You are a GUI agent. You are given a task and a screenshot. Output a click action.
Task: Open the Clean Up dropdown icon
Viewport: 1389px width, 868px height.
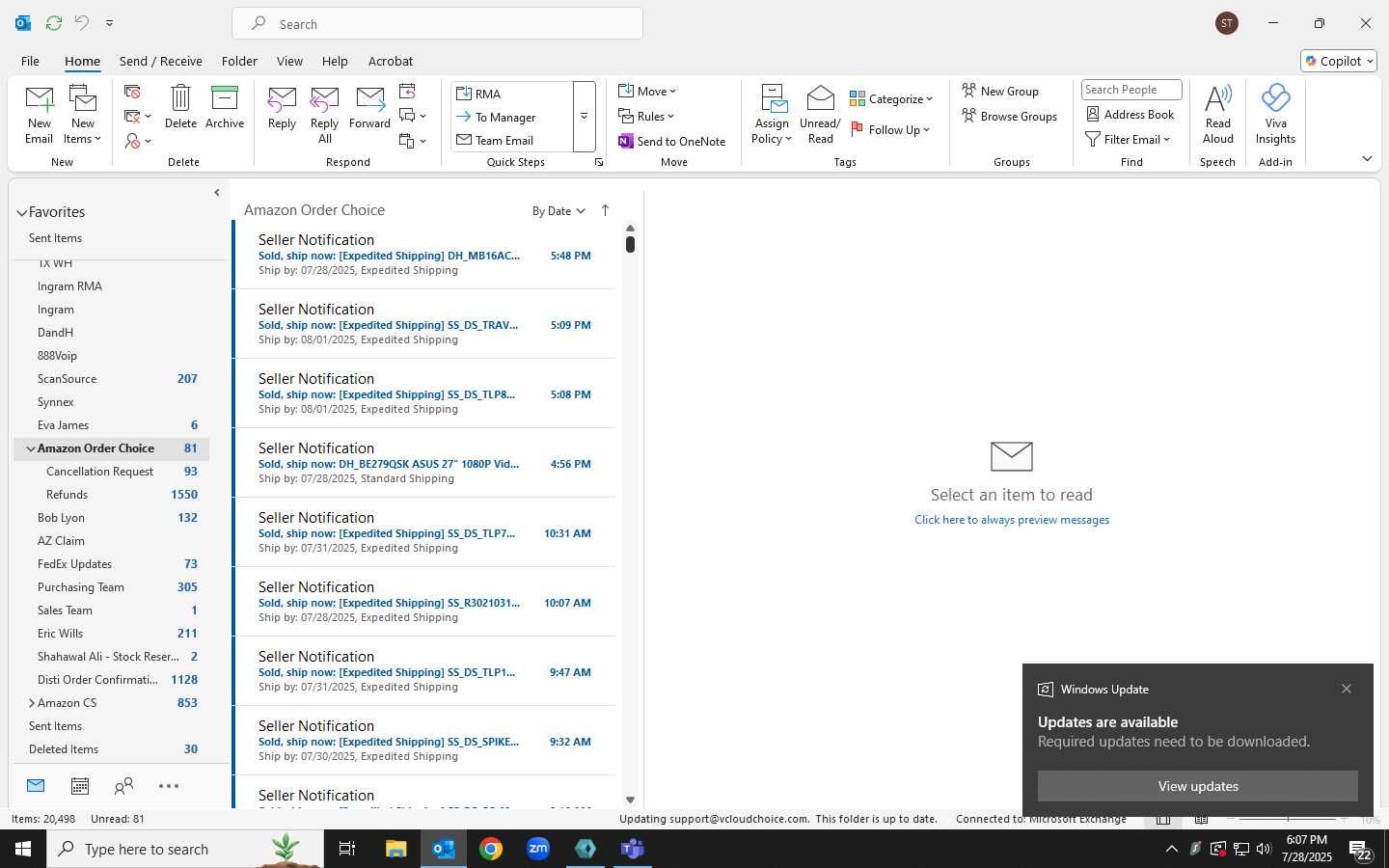pos(138,117)
